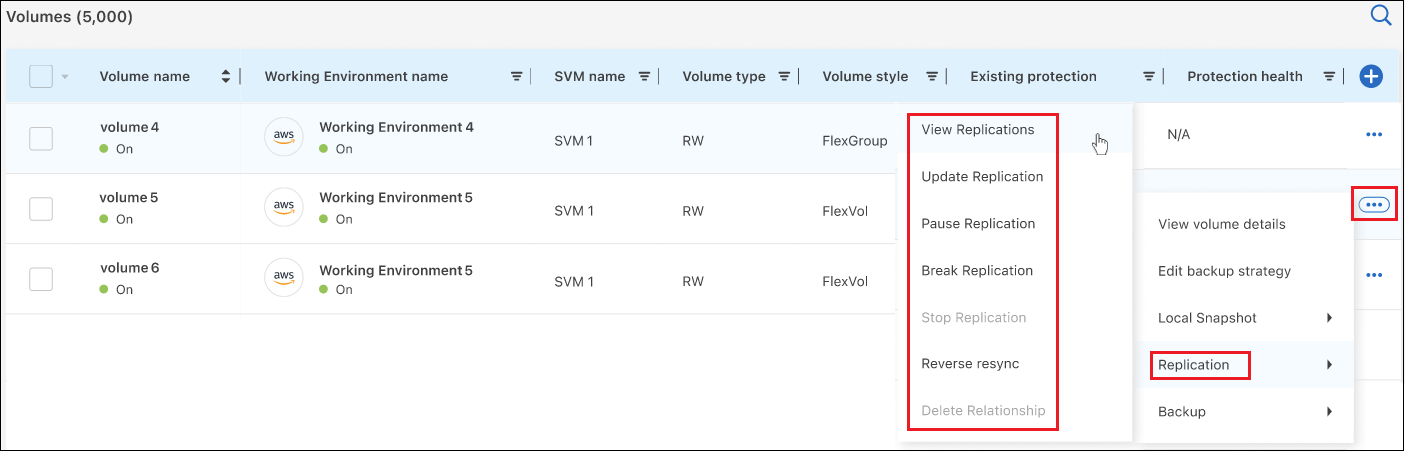
Task: Filter the Volume type column
Action: 785,77
